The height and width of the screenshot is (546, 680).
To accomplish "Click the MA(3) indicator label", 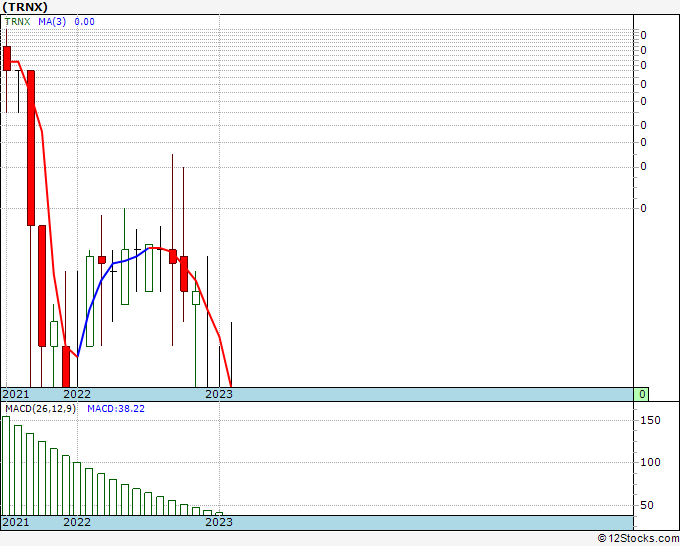I will tap(52, 21).
